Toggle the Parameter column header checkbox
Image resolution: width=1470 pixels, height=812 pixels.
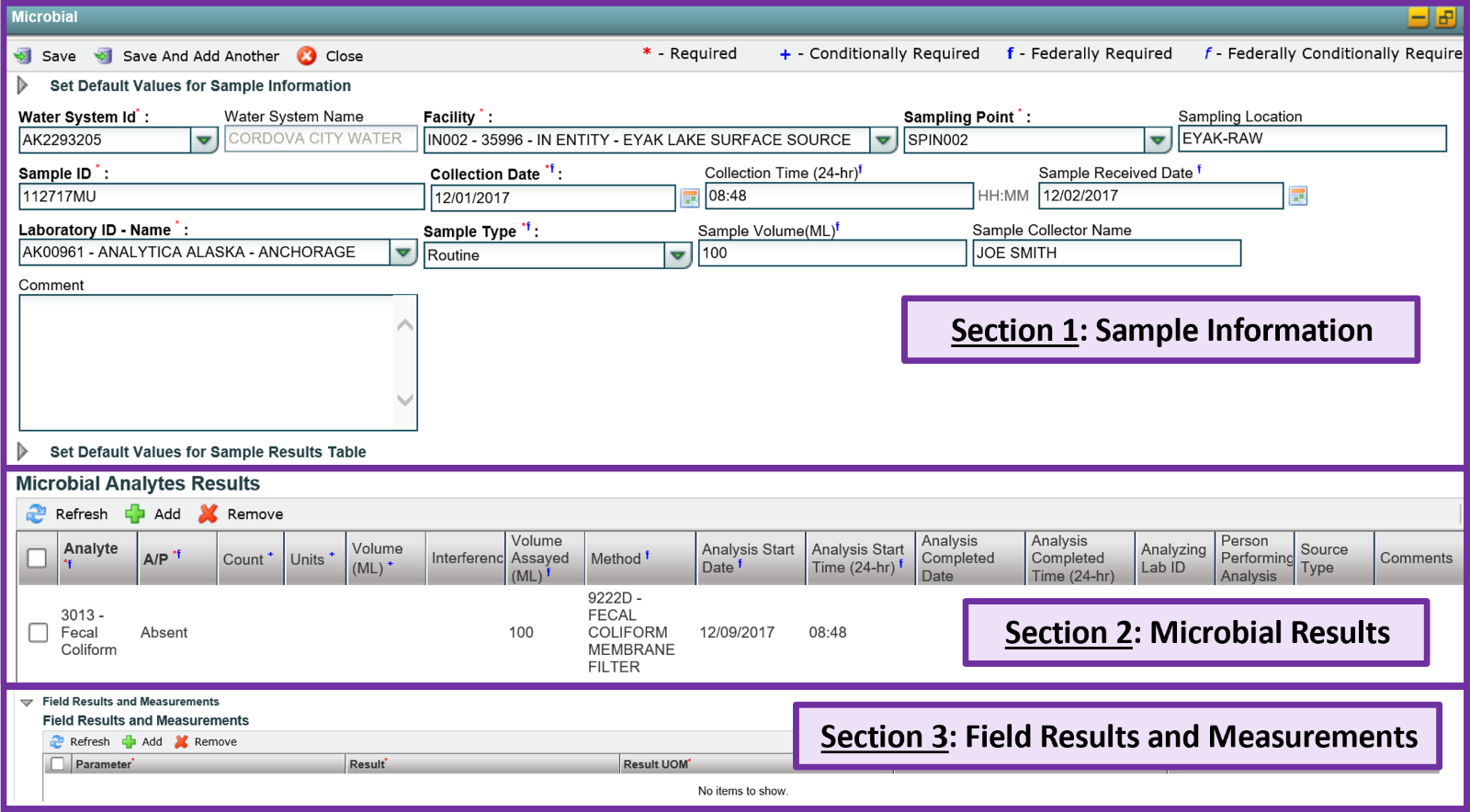coord(57,764)
